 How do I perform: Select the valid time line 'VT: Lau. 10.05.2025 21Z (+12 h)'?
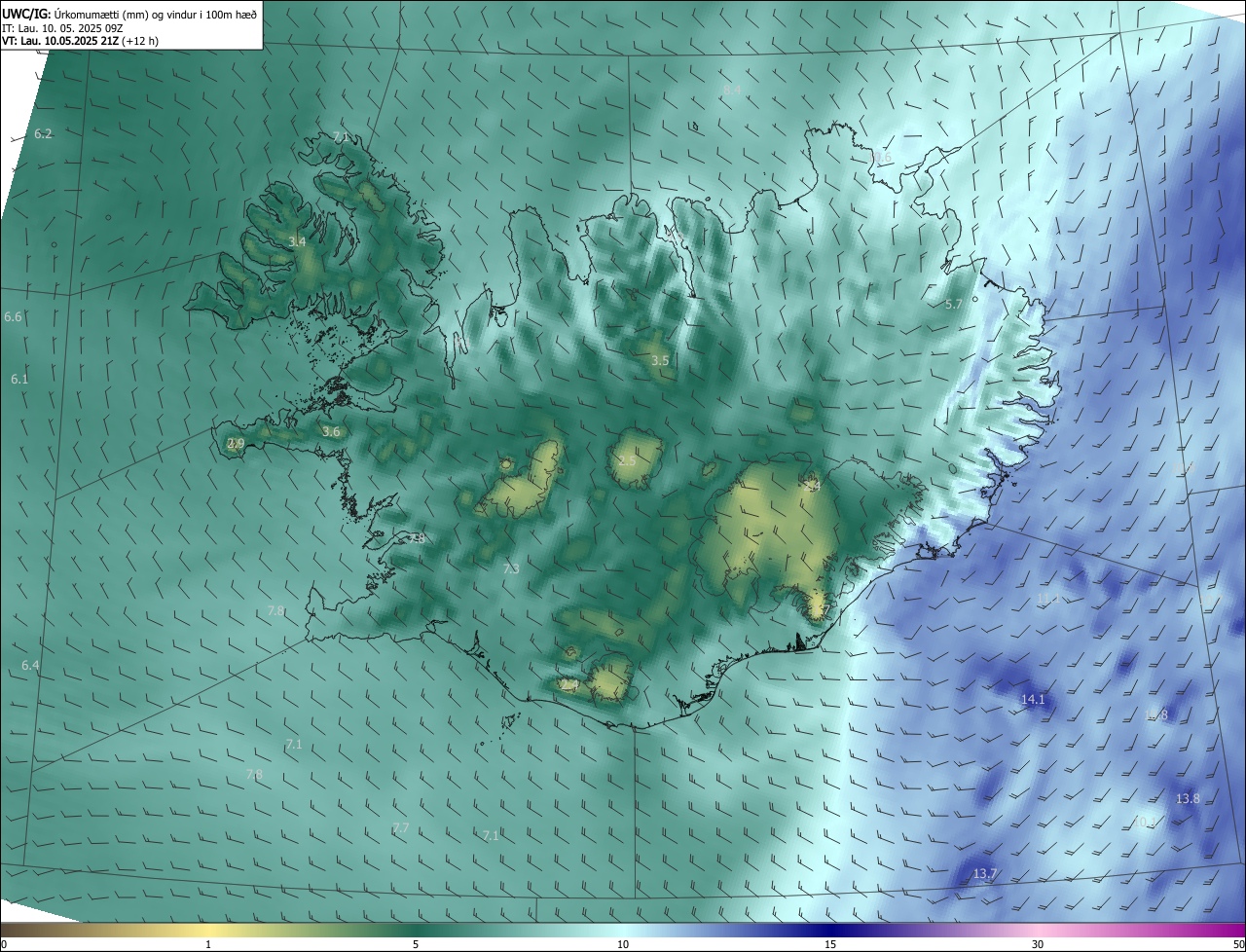(81, 41)
